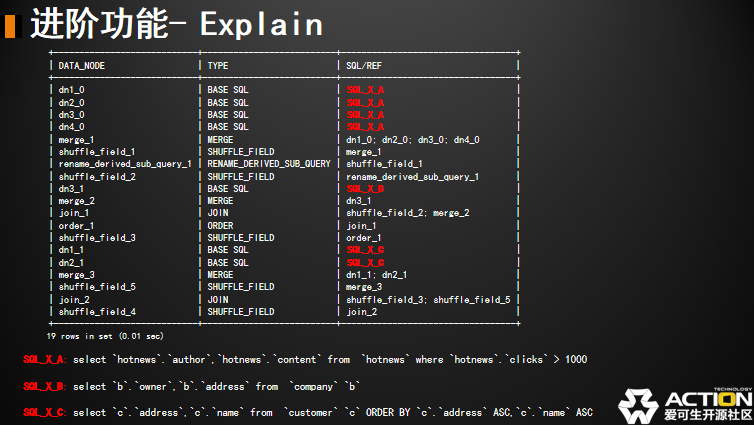
Task: Click the red SQL_X_B reference in table
Action: (x=365, y=188)
